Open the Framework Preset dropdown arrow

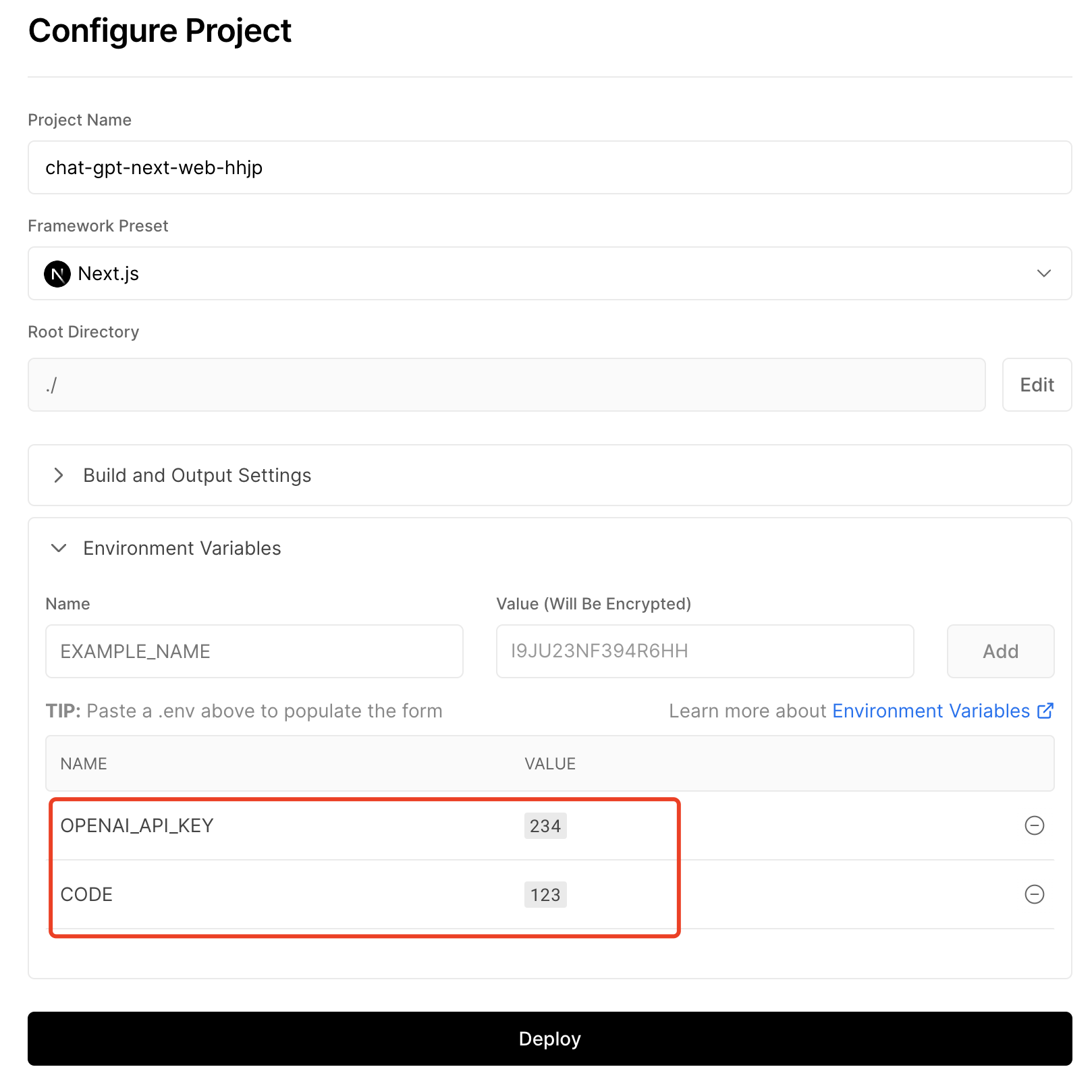(x=1044, y=273)
